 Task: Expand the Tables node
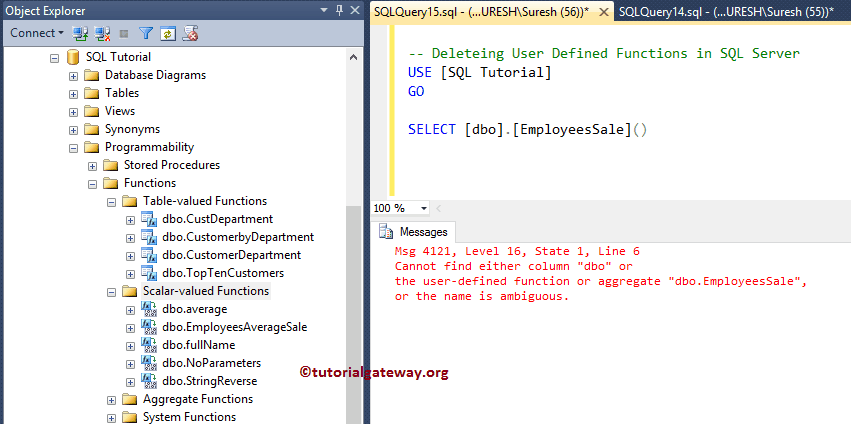[x=73, y=94]
